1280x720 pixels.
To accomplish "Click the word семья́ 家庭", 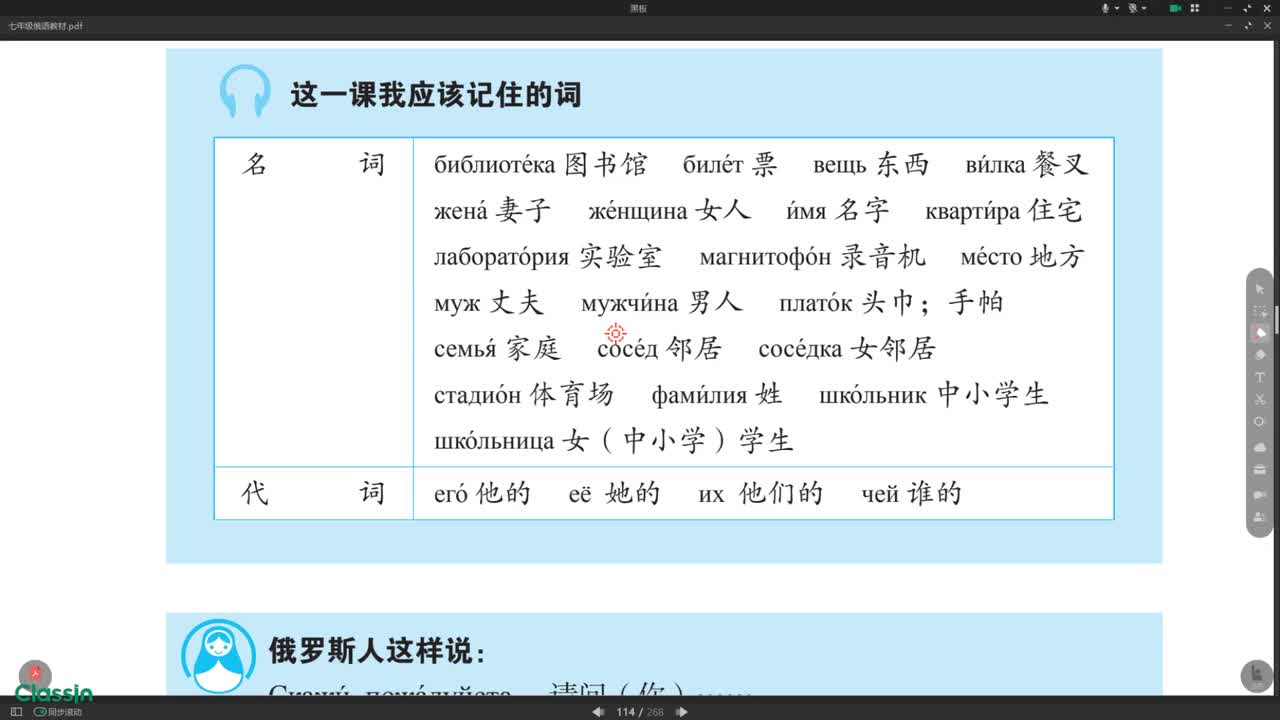I will (497, 348).
